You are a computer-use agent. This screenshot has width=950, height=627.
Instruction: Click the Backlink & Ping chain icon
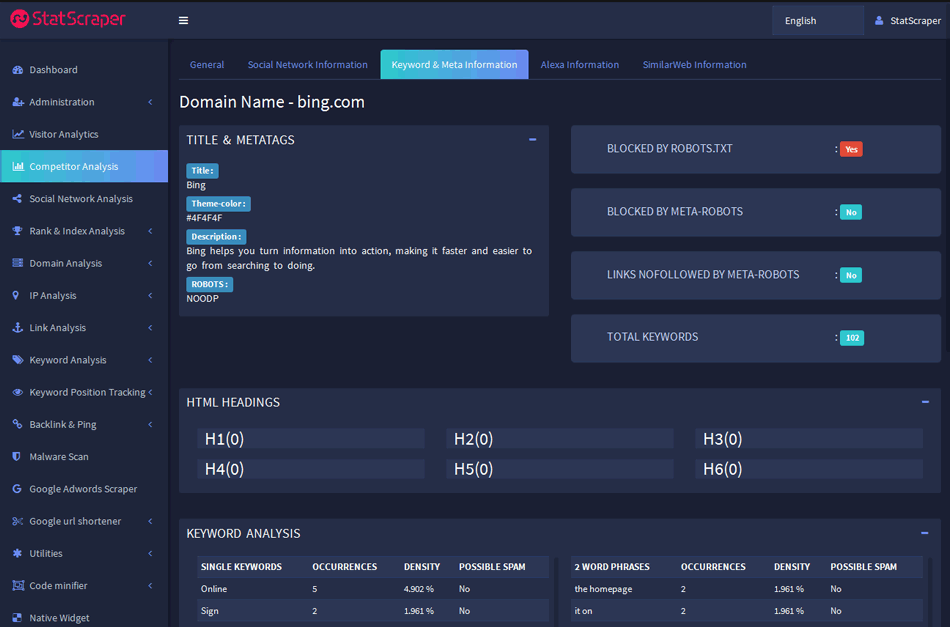click(17, 424)
